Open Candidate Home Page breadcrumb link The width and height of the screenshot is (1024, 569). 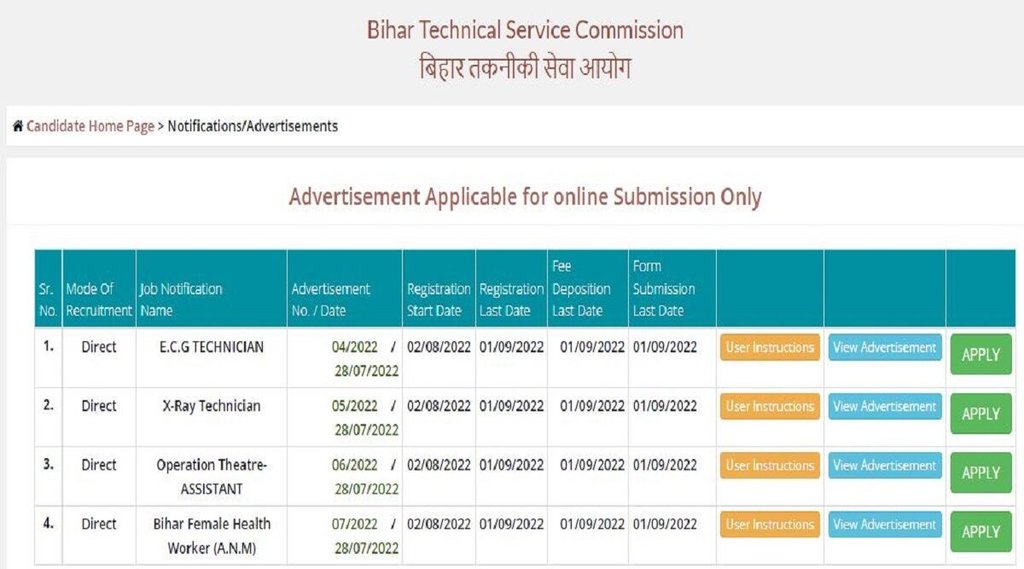pyautogui.click(x=90, y=126)
